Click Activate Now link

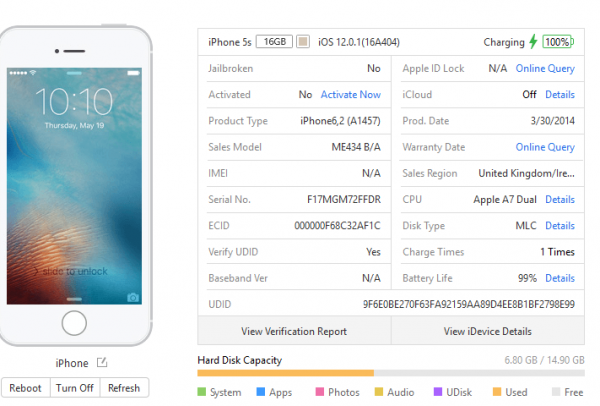(x=351, y=95)
